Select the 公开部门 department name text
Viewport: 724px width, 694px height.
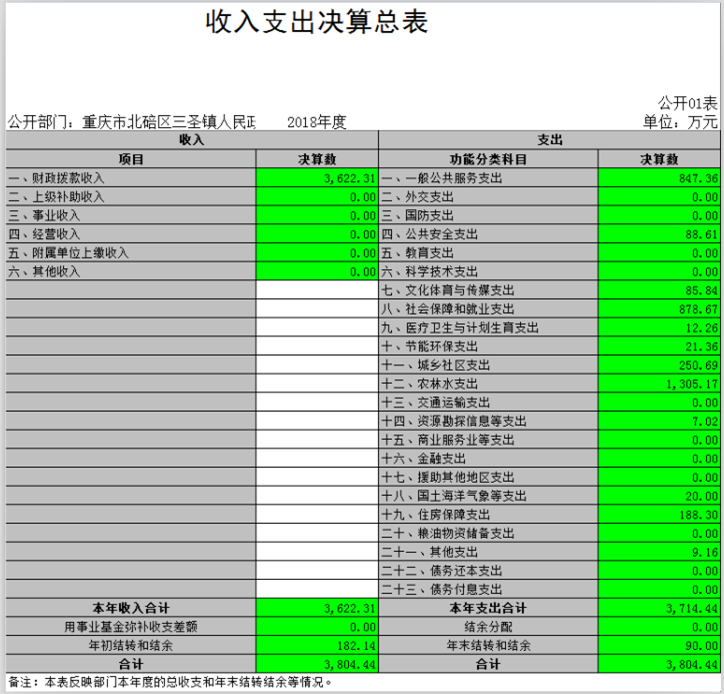132,122
